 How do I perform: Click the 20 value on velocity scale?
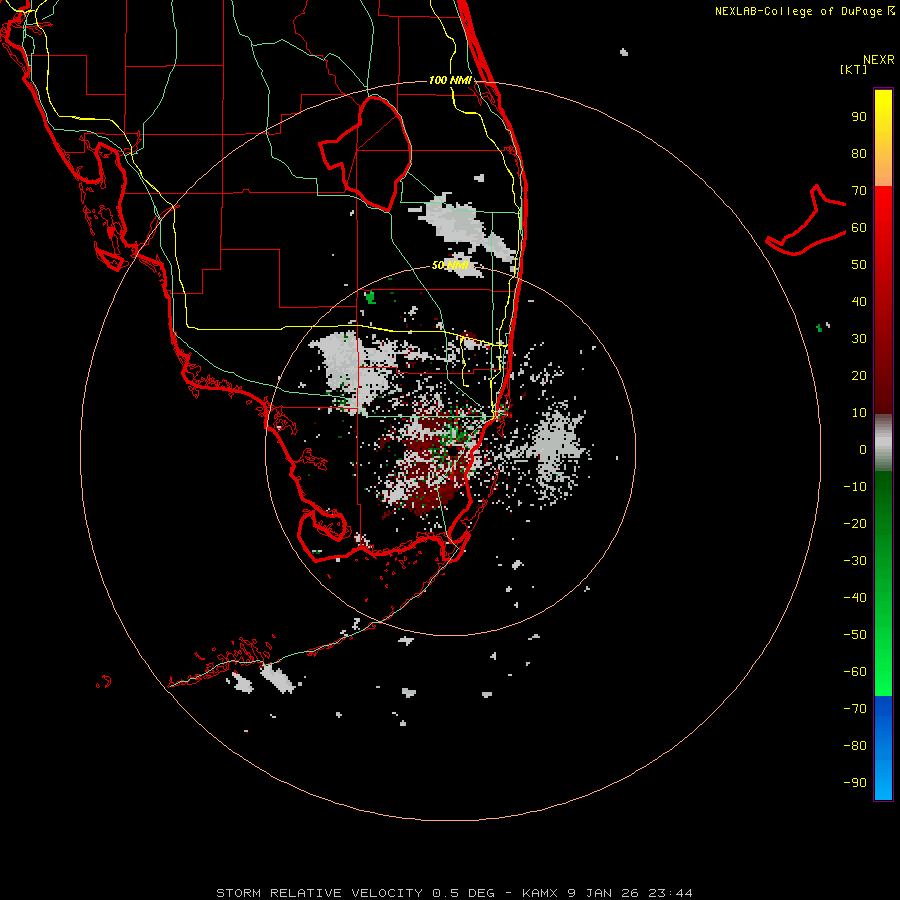click(x=859, y=375)
